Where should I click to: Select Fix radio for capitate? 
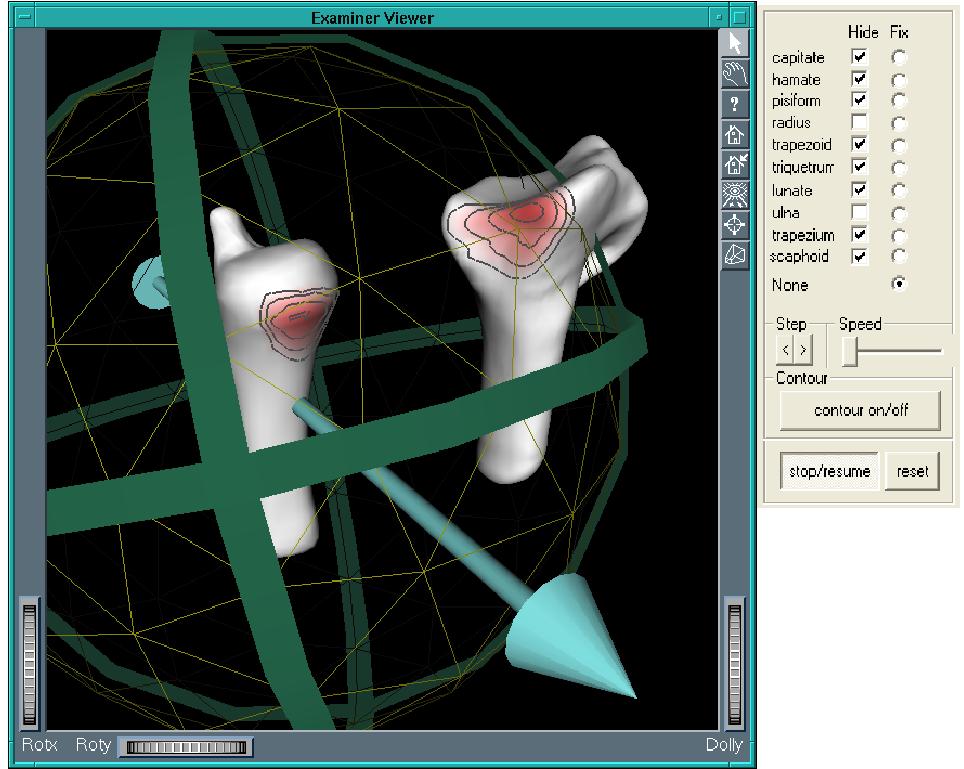tap(899, 58)
